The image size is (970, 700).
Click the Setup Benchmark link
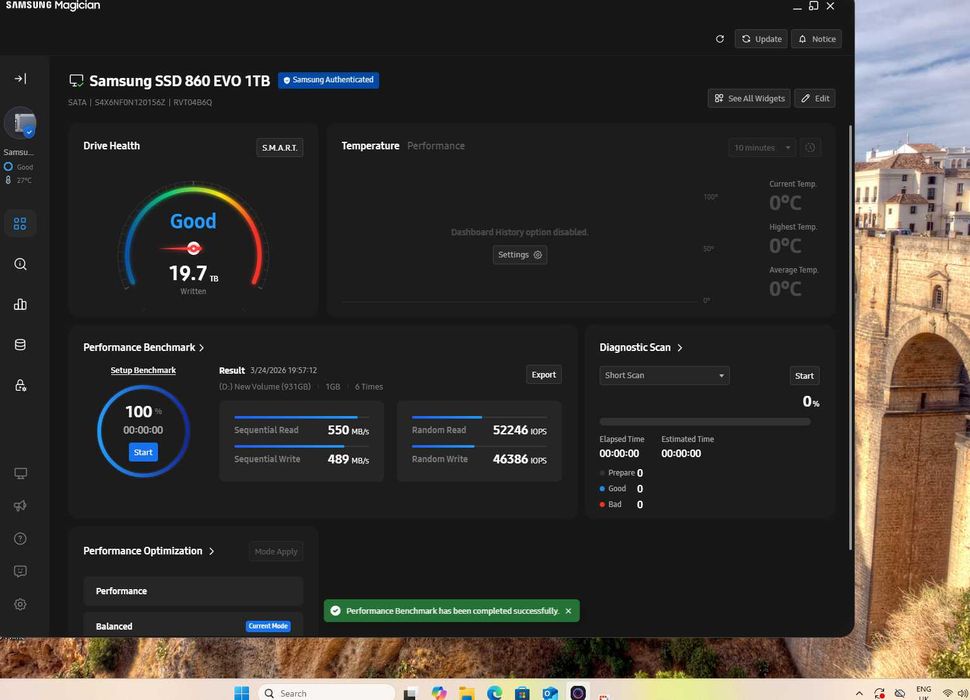(143, 371)
